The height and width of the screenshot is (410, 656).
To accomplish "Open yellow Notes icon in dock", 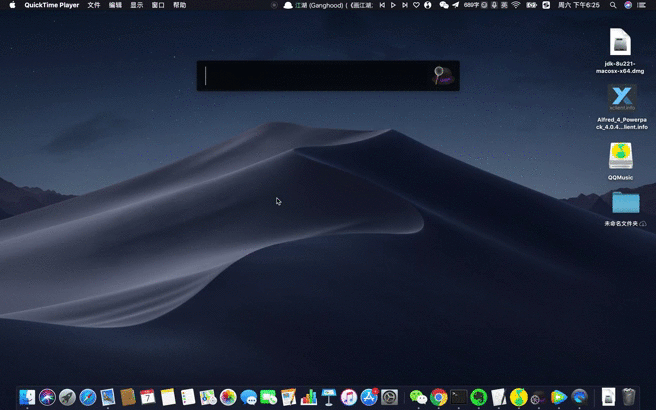I will [168, 397].
